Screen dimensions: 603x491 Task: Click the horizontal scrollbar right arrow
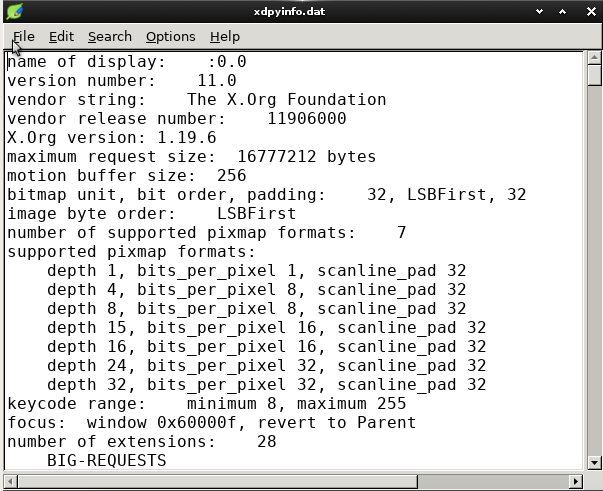576,481
